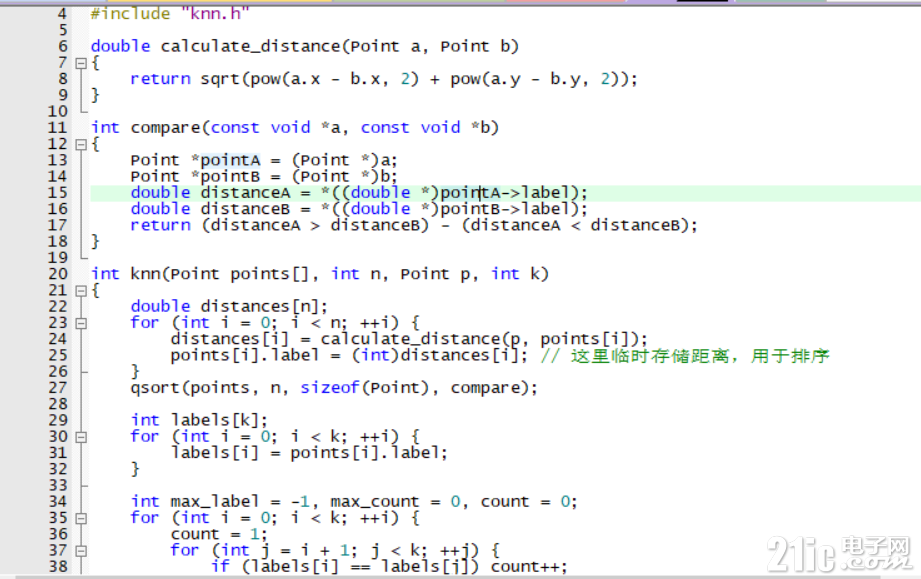Click on distanceA declaration in line 15
Screen dimensions: 921x579
(x=245, y=193)
